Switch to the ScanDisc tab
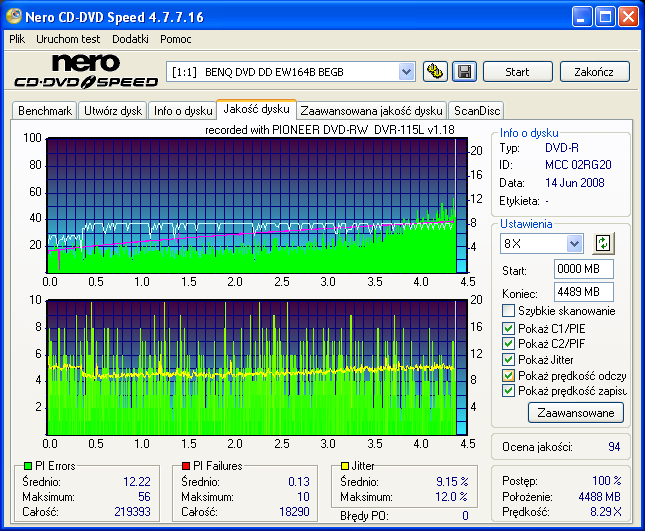The image size is (645, 531). coord(476,111)
